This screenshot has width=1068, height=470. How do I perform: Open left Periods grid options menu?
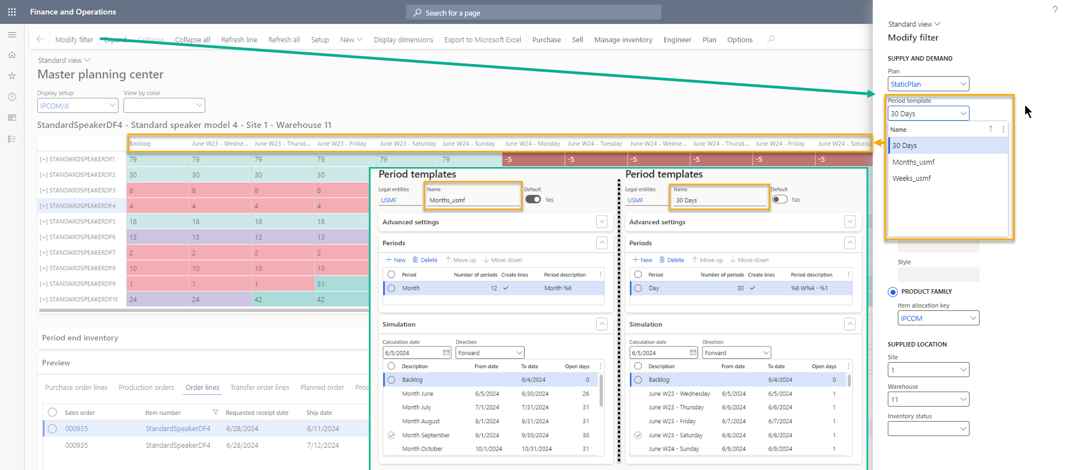tap(600, 275)
